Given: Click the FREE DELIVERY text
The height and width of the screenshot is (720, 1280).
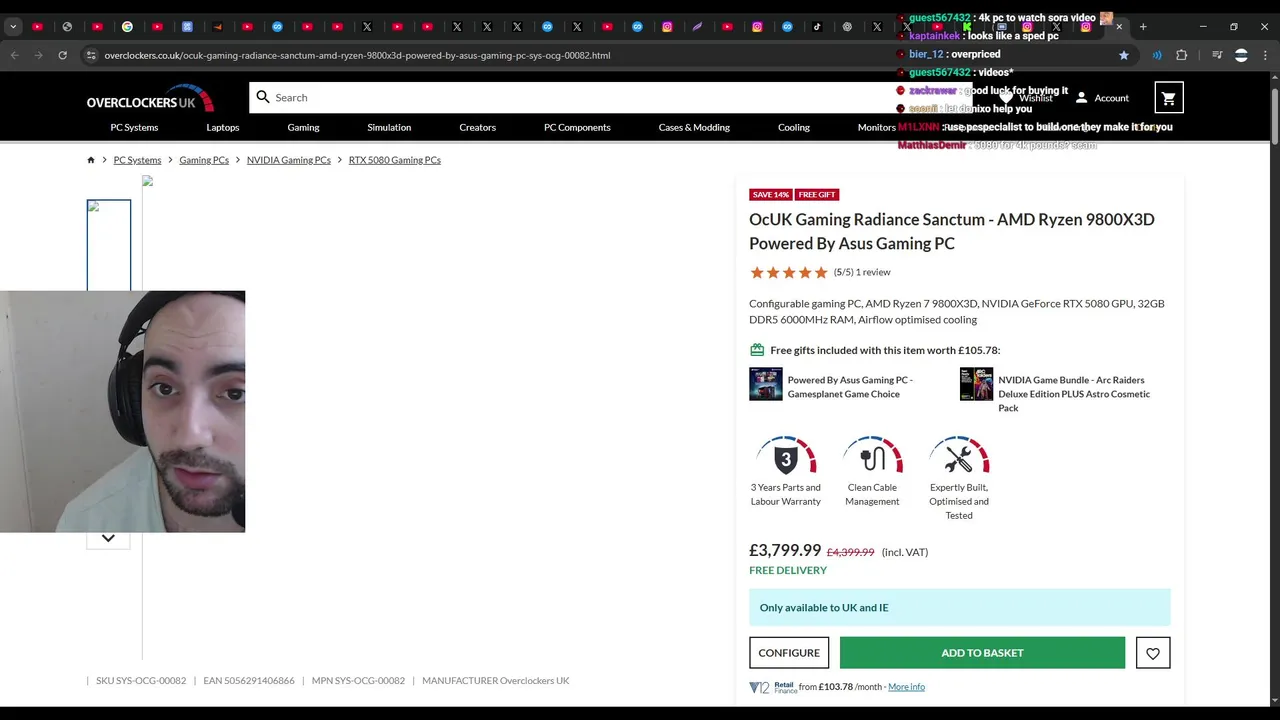Looking at the screenshot, I should (788, 570).
